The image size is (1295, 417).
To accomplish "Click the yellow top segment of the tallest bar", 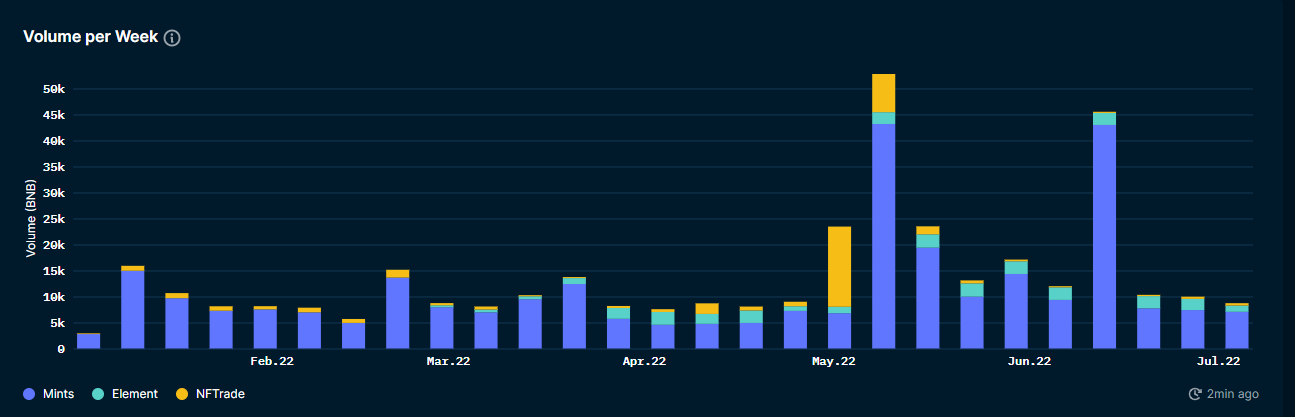I will click(883, 93).
